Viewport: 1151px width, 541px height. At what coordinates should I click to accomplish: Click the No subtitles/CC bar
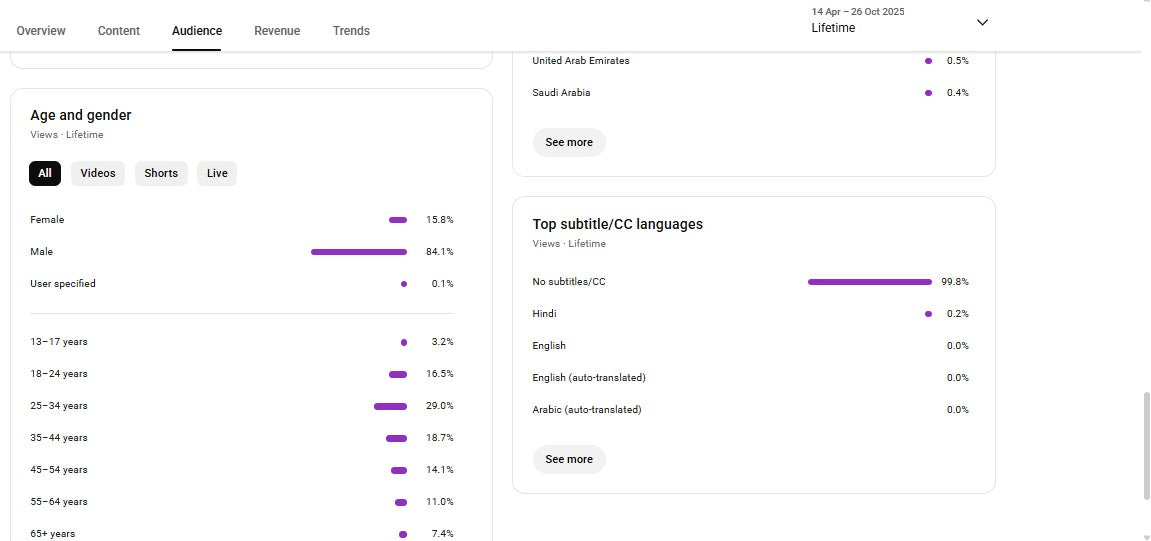[x=869, y=282]
